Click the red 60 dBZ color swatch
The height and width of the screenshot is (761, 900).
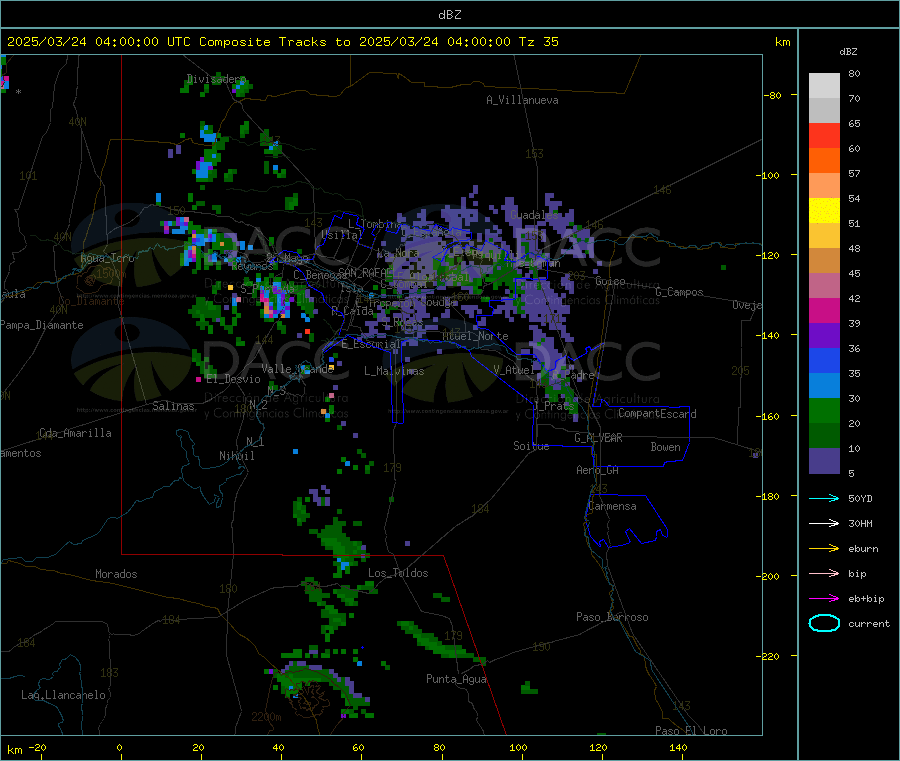click(x=824, y=135)
